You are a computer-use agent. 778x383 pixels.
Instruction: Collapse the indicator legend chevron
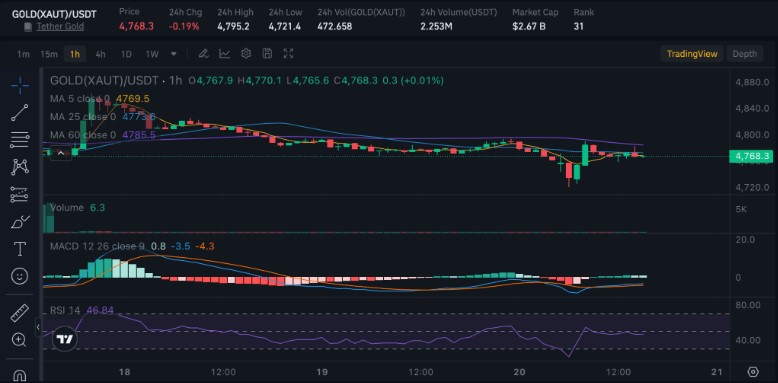pyautogui.click(x=61, y=154)
